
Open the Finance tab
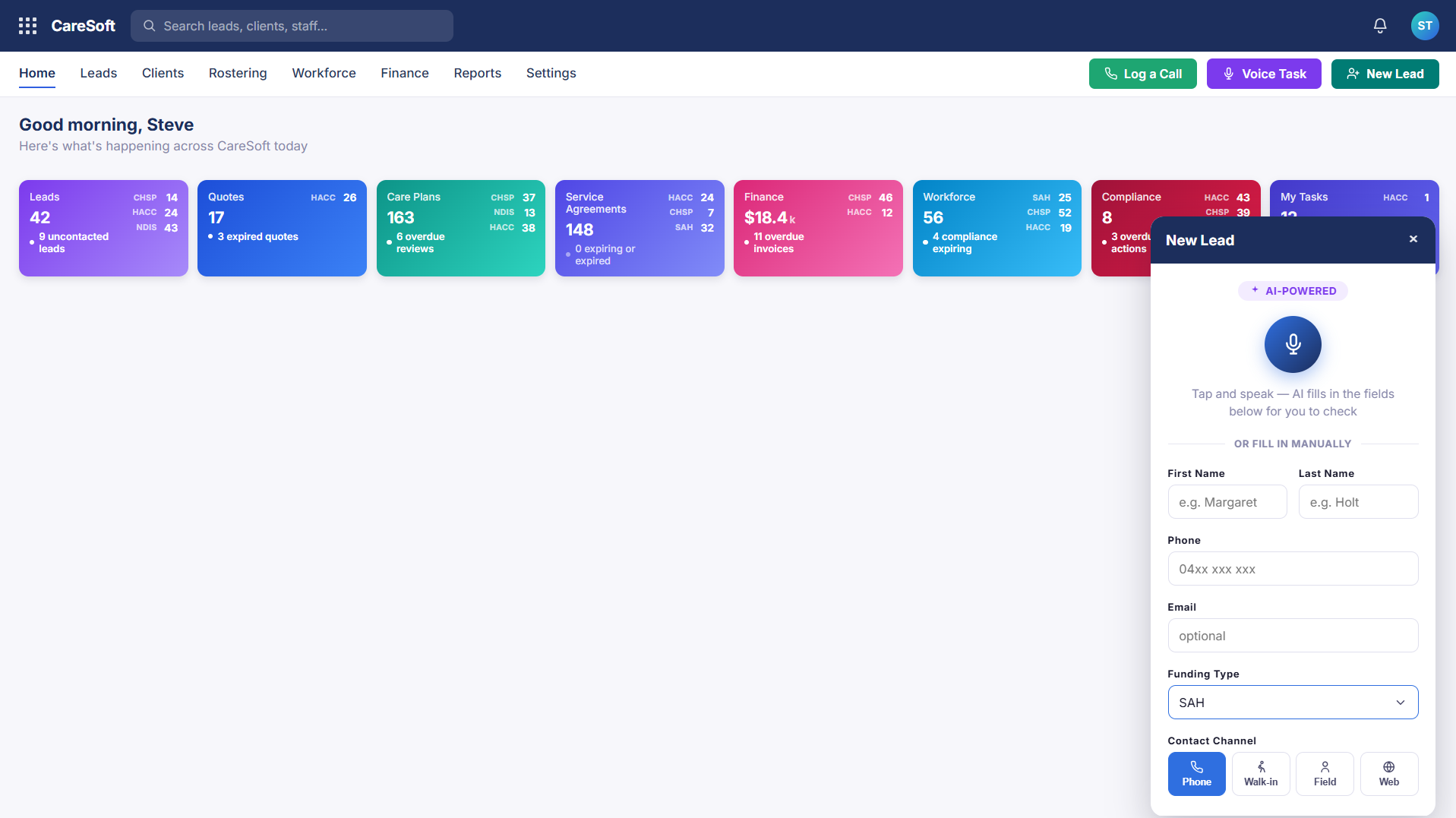[405, 74]
